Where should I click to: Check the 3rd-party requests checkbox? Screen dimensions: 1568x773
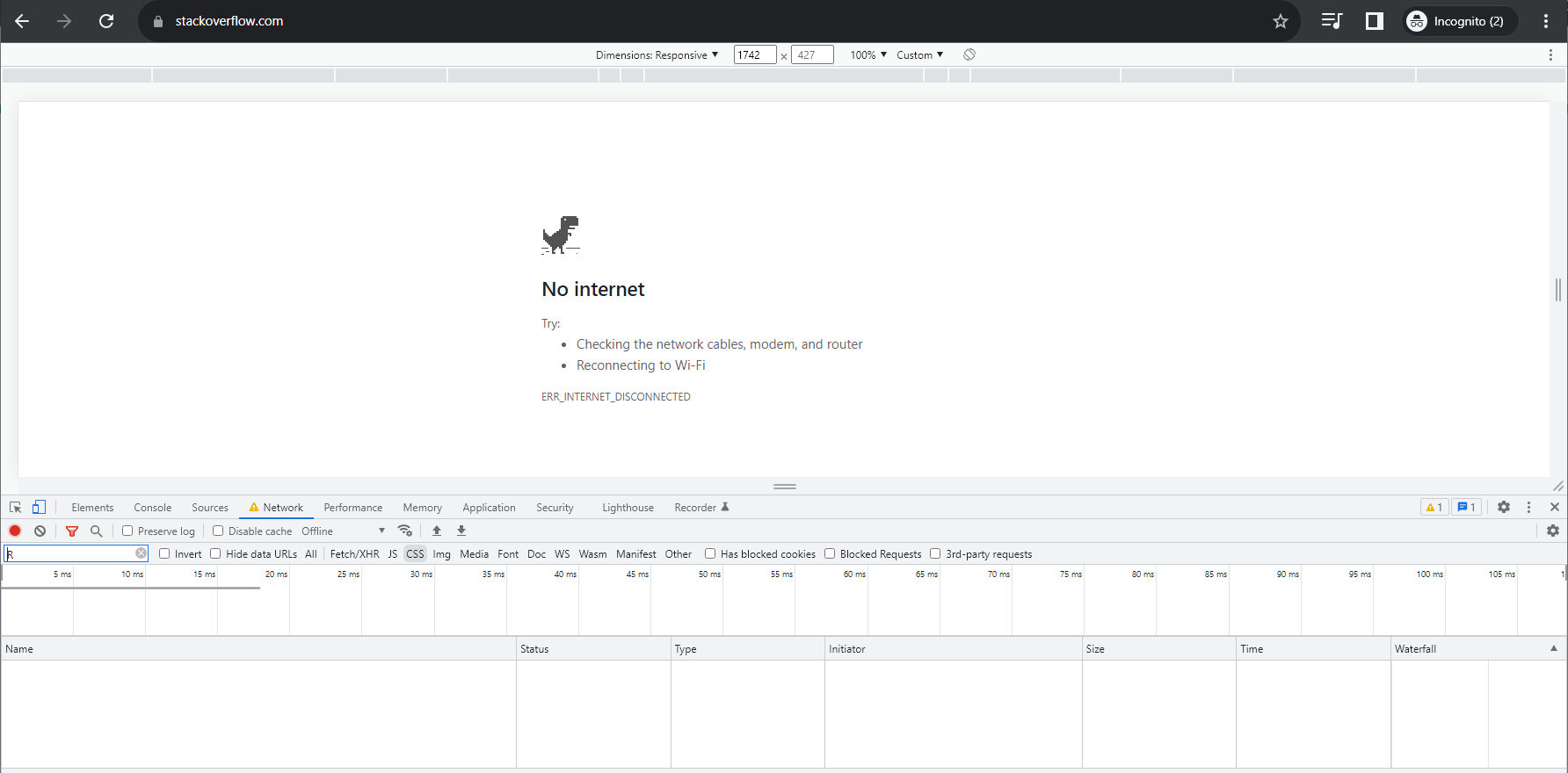click(x=935, y=553)
